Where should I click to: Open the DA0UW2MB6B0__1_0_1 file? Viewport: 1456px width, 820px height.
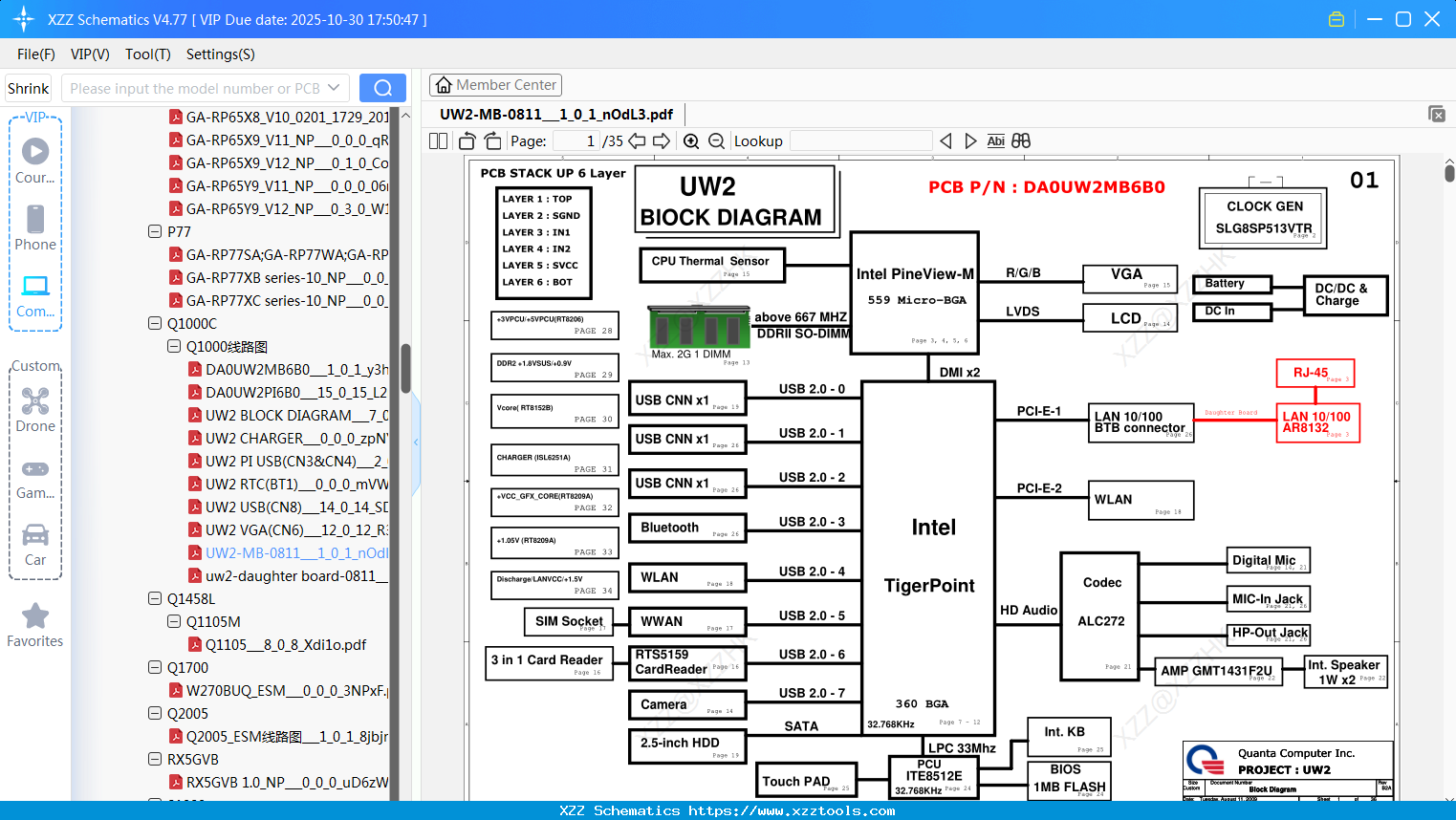tap(289, 369)
